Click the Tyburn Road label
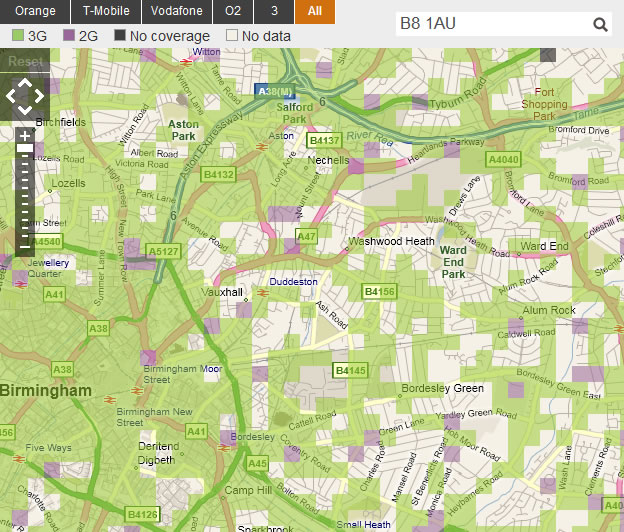 click(x=458, y=94)
